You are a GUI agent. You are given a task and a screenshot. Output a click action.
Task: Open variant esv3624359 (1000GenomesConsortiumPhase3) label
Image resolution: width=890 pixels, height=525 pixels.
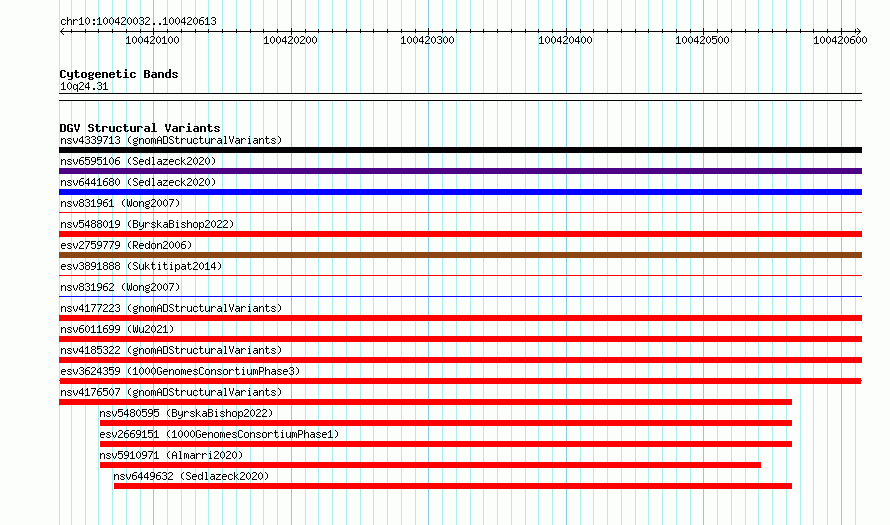click(x=180, y=371)
